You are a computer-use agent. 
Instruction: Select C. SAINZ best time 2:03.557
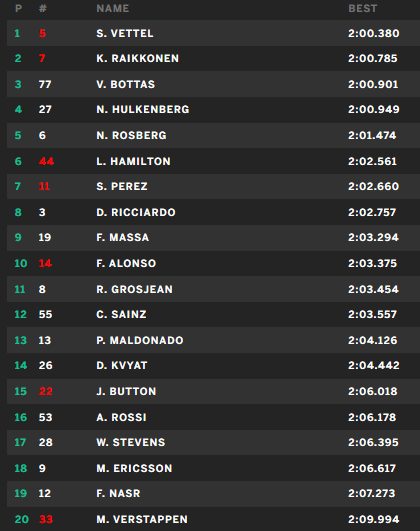tap(372, 314)
